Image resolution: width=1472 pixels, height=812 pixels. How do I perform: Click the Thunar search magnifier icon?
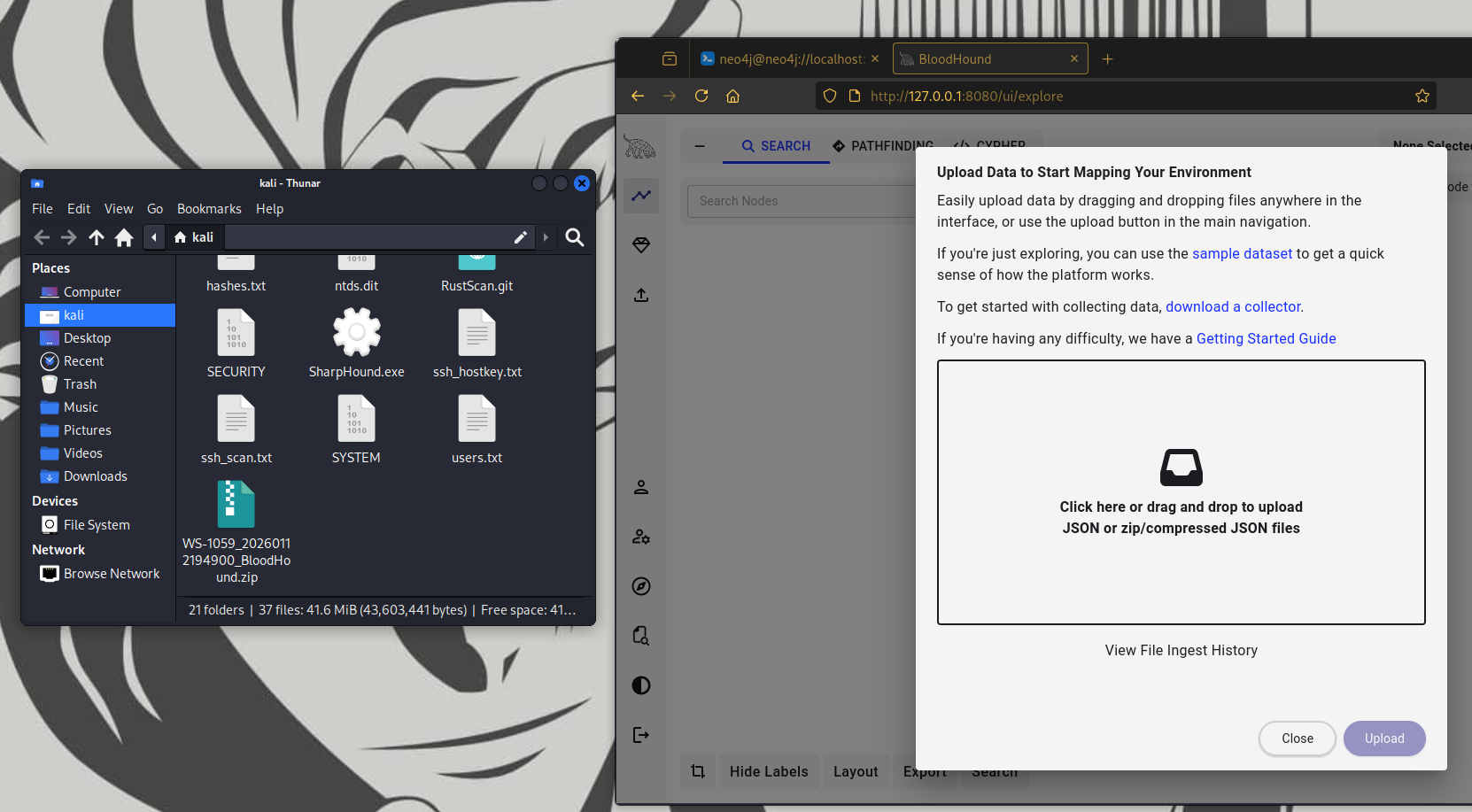pos(575,237)
